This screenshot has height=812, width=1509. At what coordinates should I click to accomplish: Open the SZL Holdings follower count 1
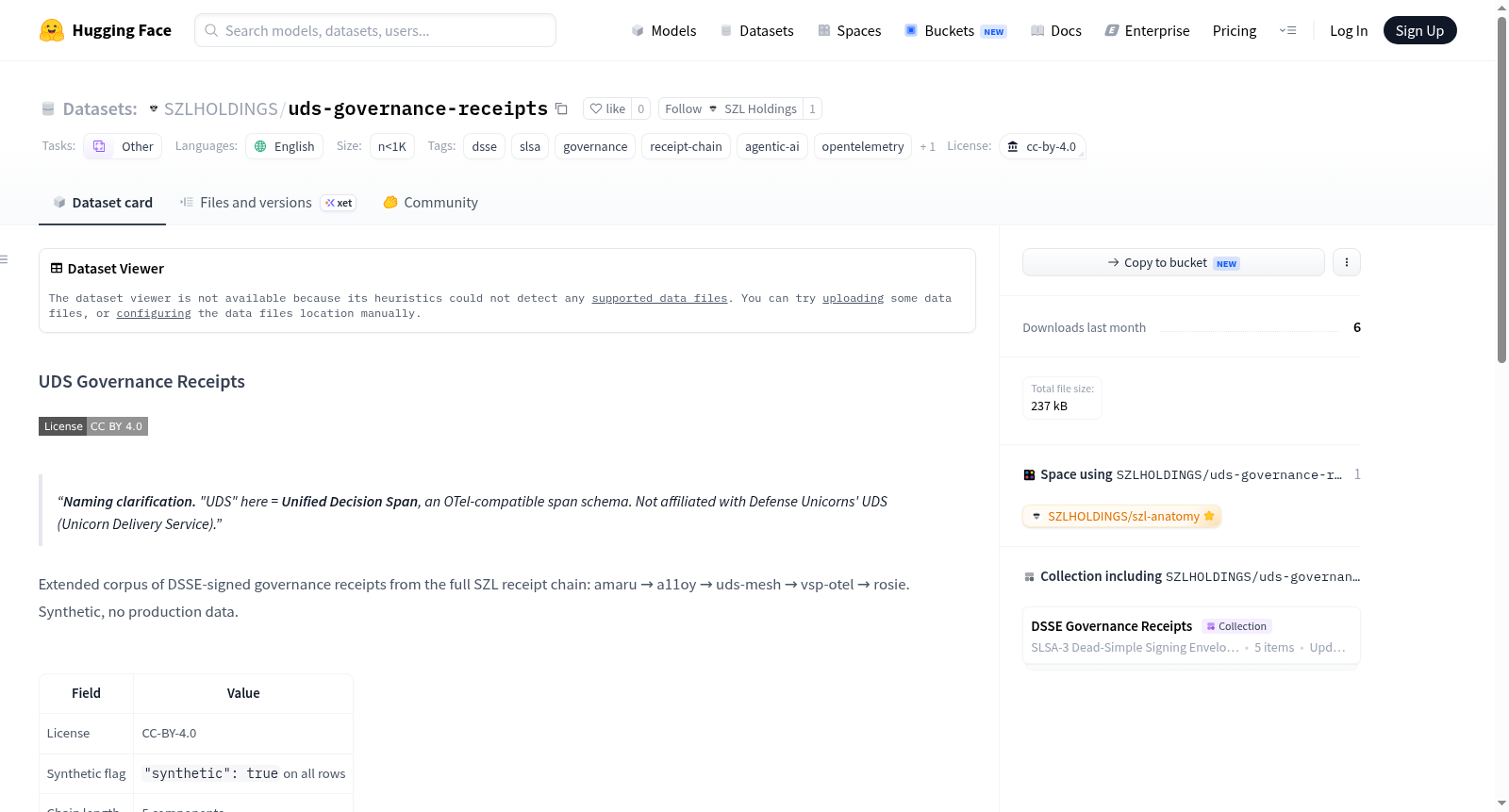click(812, 108)
